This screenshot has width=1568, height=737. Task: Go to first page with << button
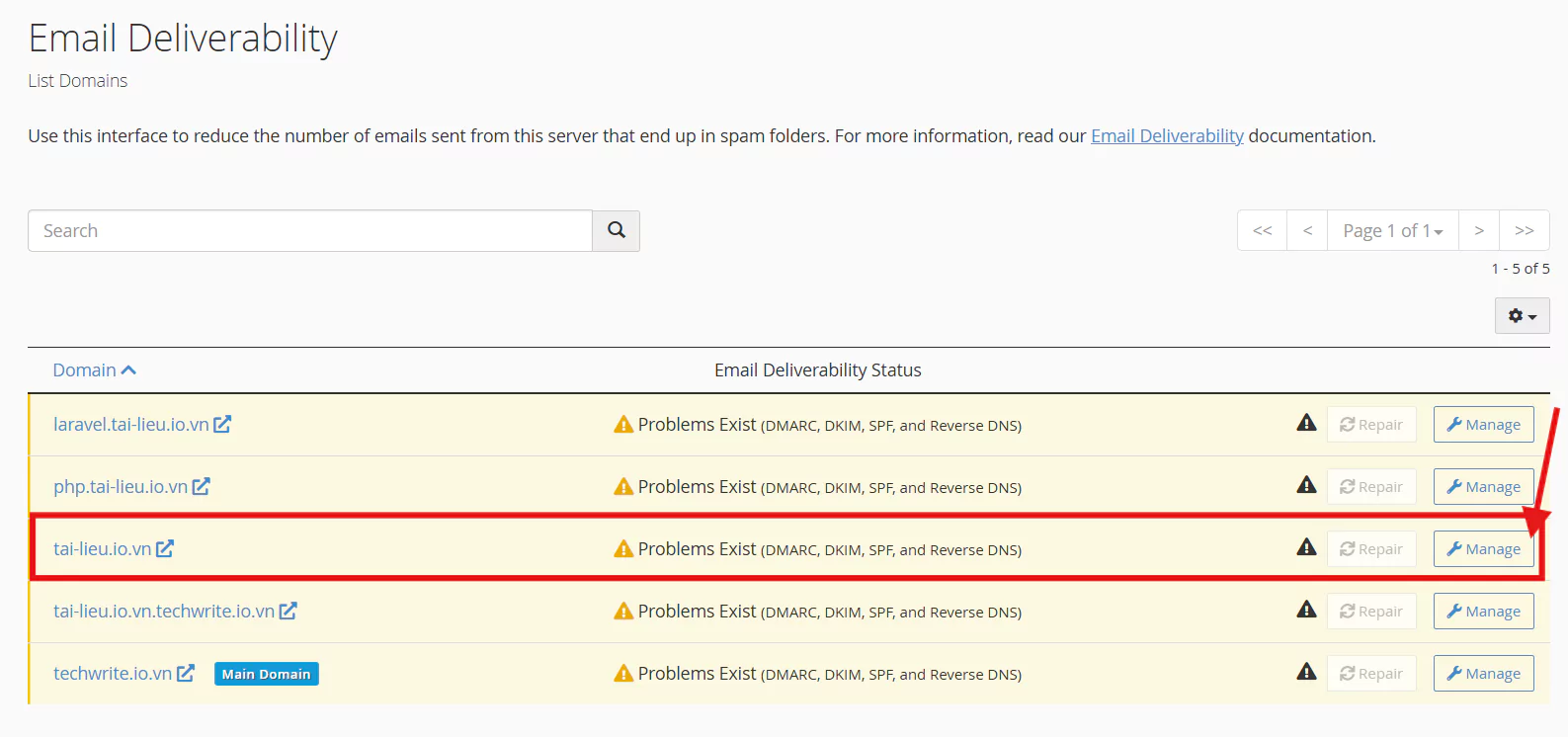(1262, 230)
